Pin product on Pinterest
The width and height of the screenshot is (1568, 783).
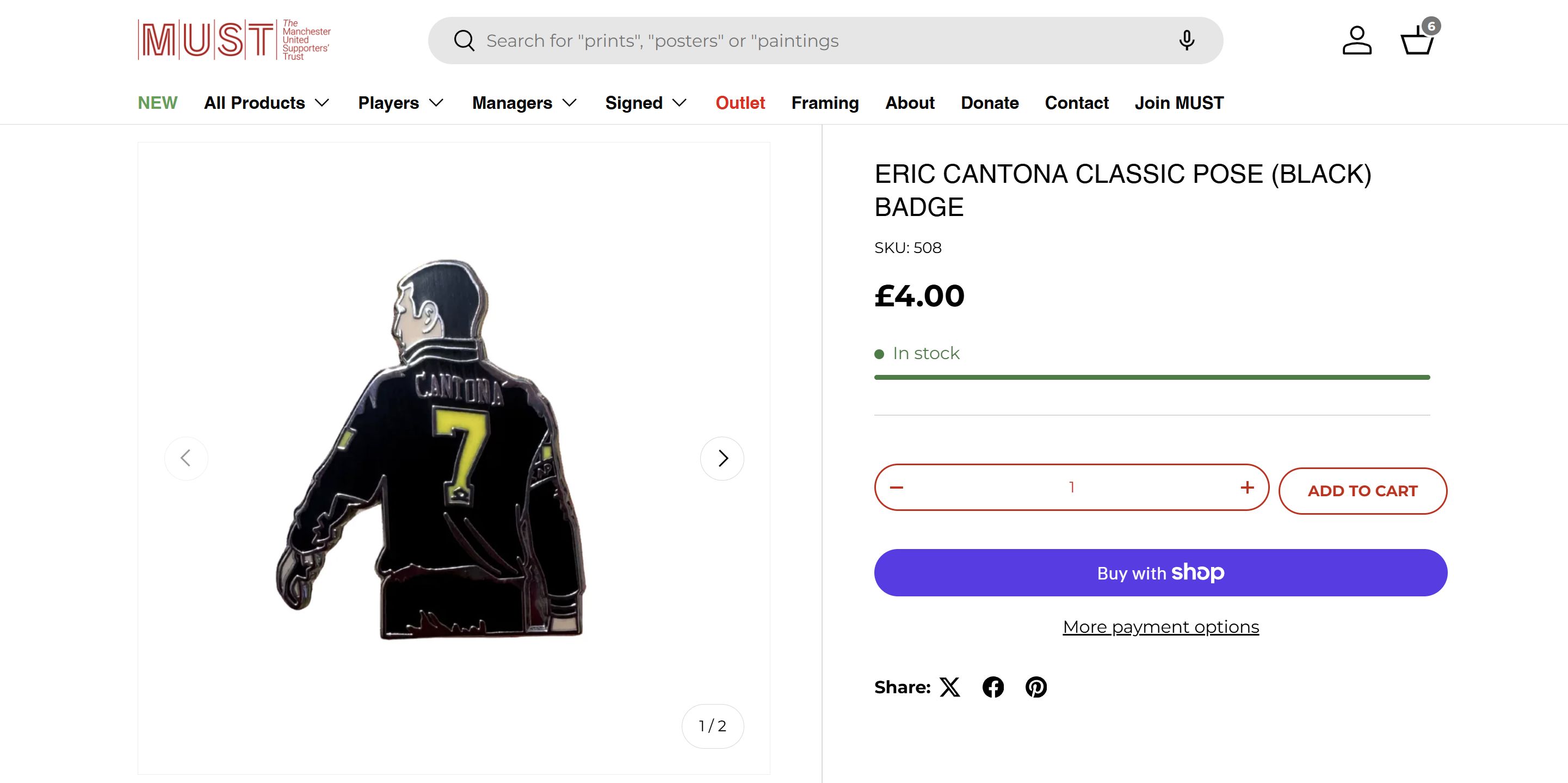coord(1036,687)
